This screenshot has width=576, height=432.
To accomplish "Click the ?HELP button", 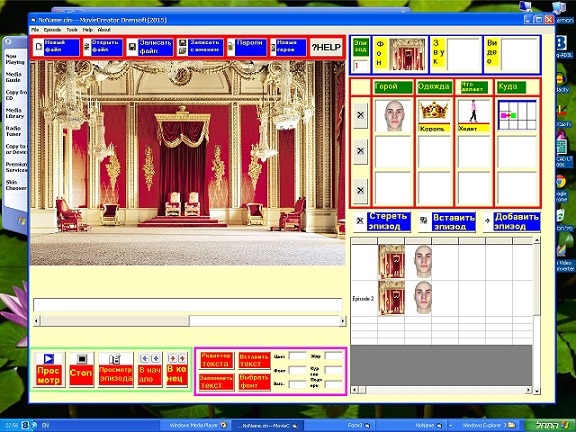I will pos(326,47).
